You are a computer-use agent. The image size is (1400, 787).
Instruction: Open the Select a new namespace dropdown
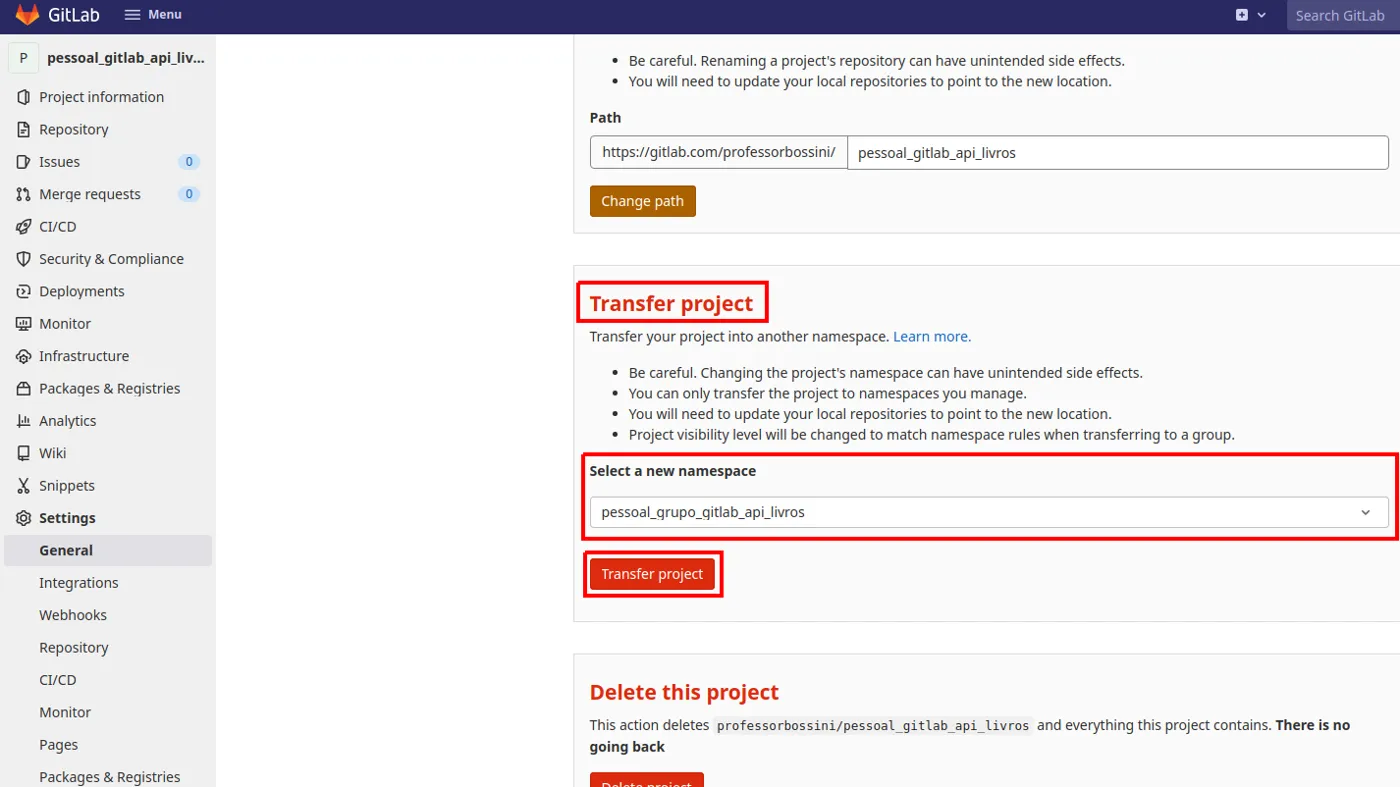989,512
